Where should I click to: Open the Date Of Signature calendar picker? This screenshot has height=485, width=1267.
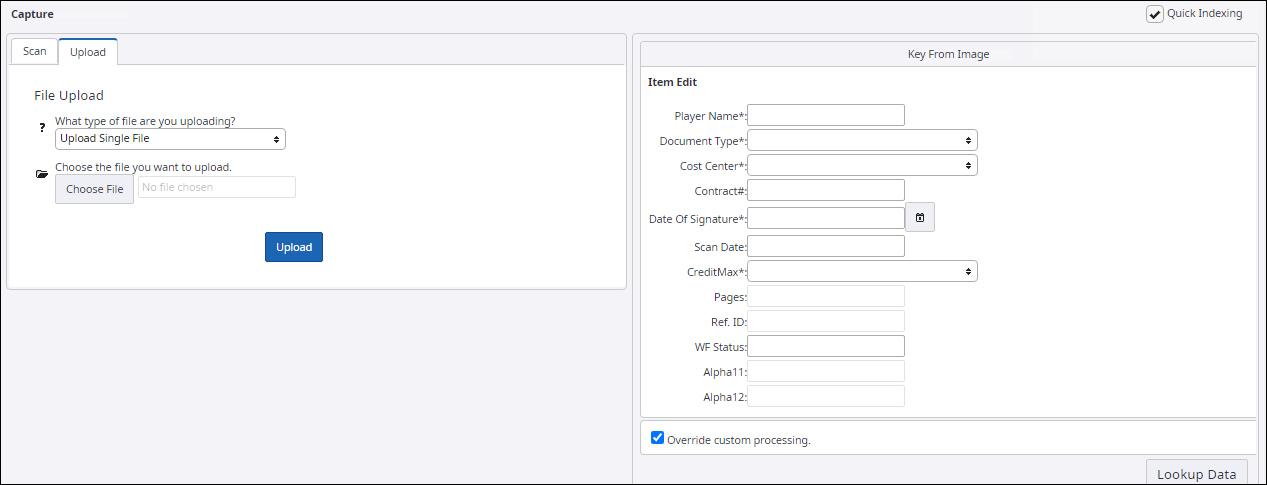click(x=919, y=217)
